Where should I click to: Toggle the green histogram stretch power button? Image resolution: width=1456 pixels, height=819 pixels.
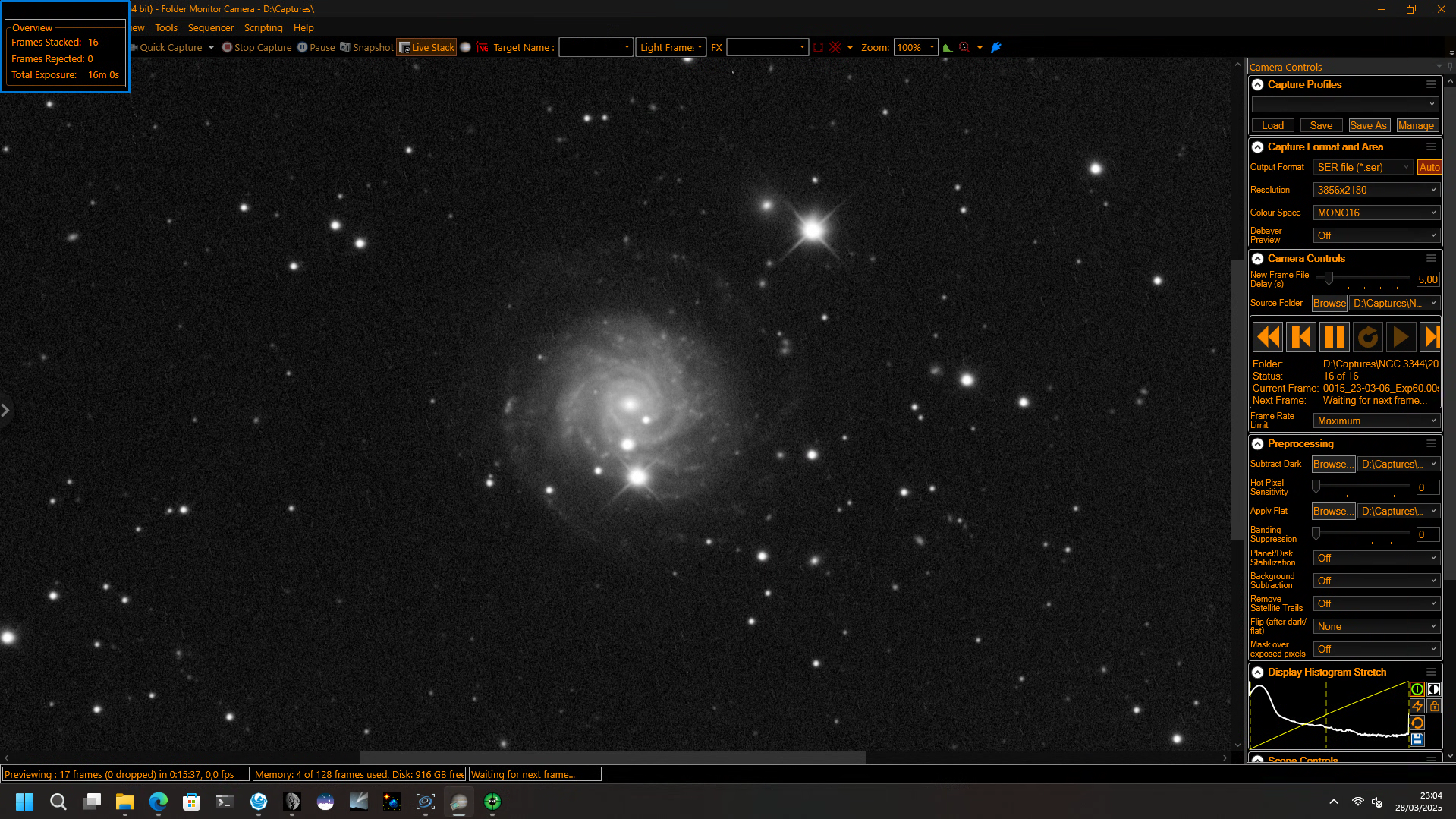(1417, 689)
